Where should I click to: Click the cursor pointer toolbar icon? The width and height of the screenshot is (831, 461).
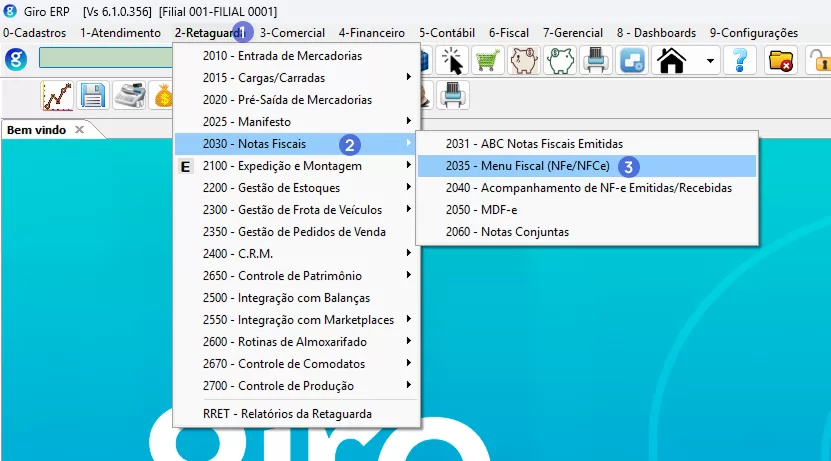tap(453, 61)
